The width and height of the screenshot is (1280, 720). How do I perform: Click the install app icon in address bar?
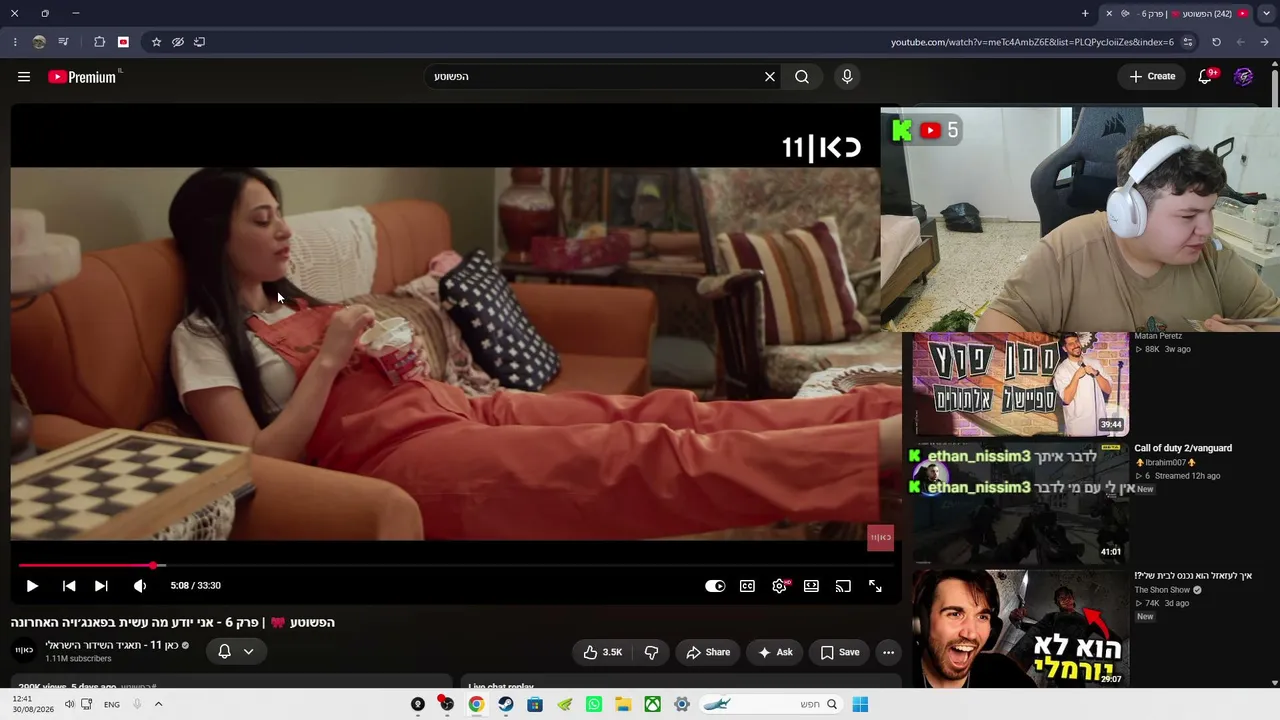[200, 42]
